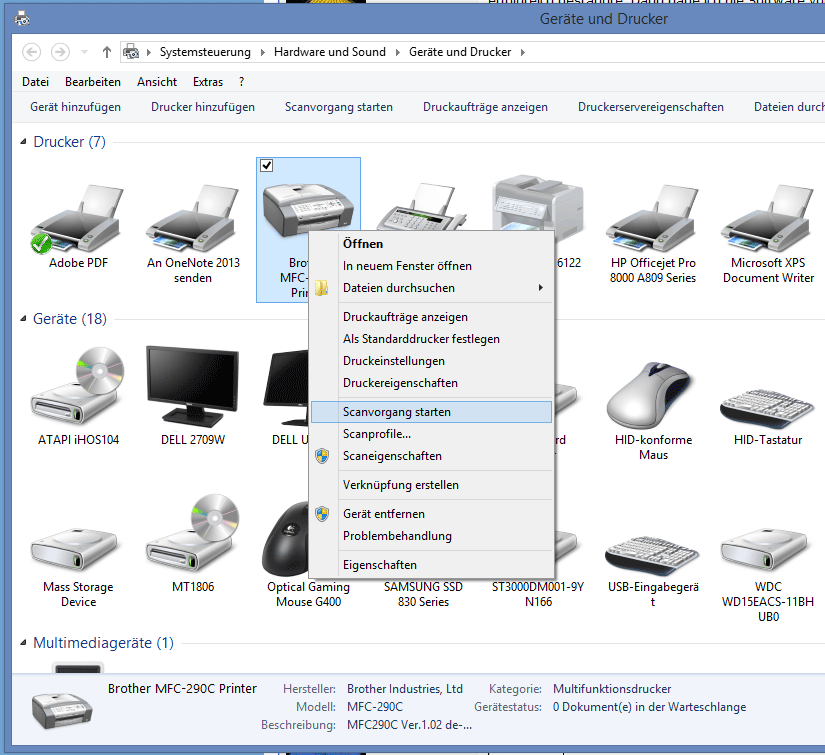Choose Druckaufträge anzeigen in context menu

(x=431, y=317)
